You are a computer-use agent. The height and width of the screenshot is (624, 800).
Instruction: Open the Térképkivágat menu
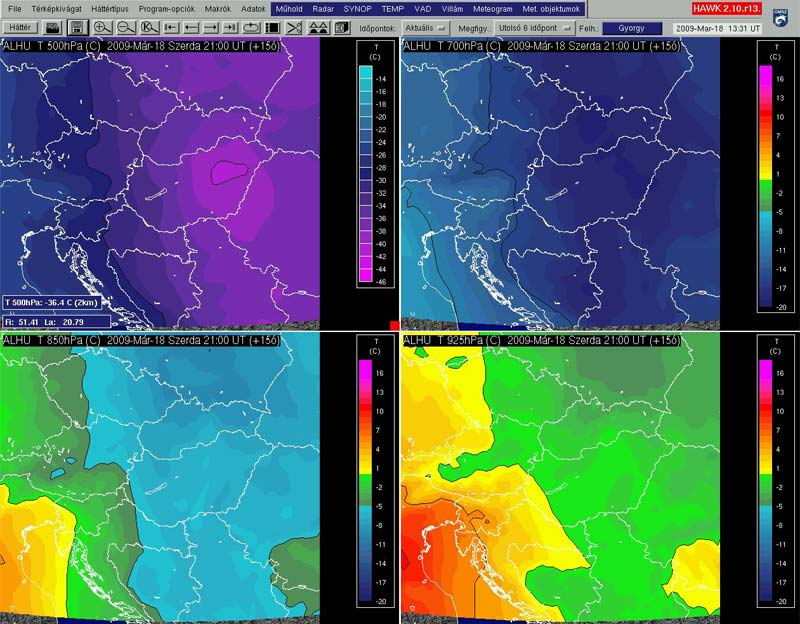pos(55,8)
